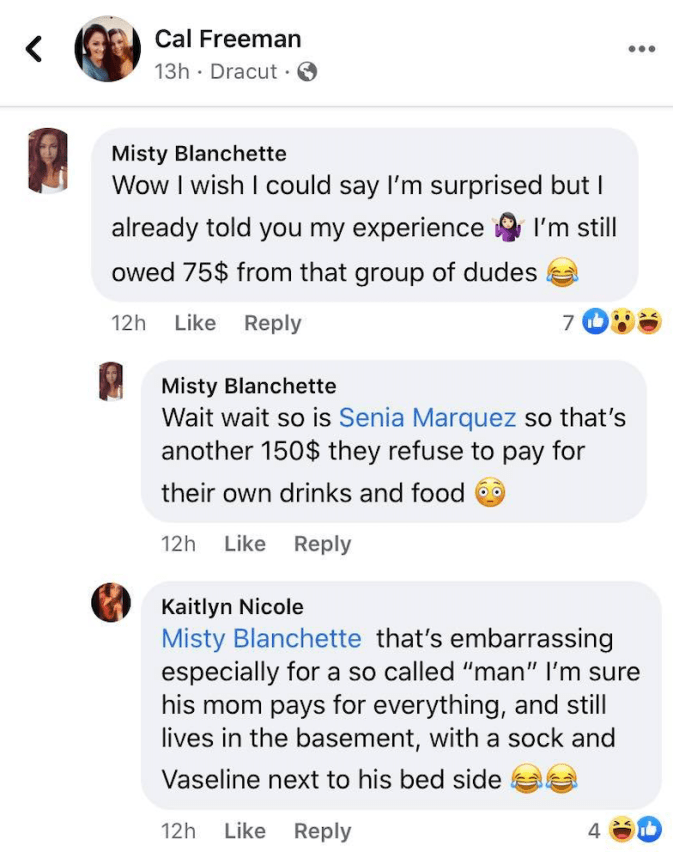View reaction icons on Kaitlyn's comment
Viewport: 673px width, 852px height.
(635, 829)
